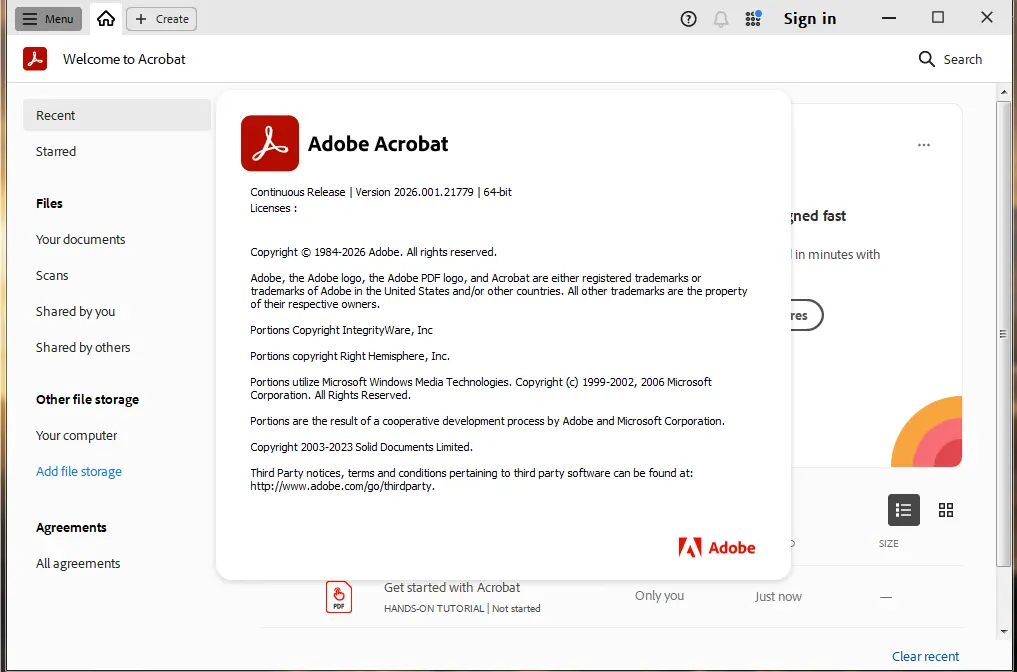Image resolution: width=1017 pixels, height=672 pixels.
Task: Open the Adobe apps grid icon
Action: coord(753,18)
